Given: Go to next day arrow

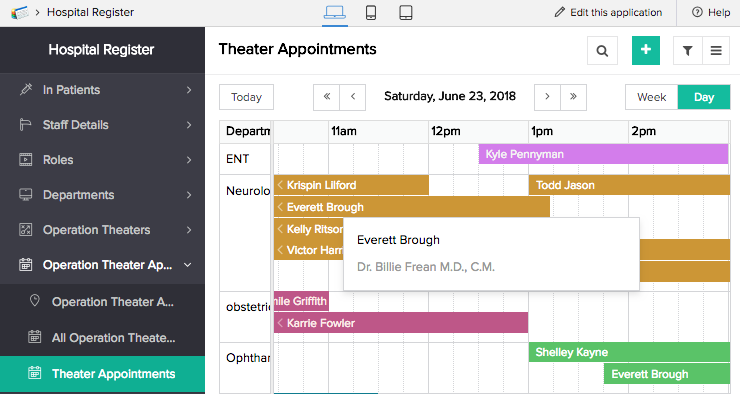Looking at the screenshot, I should pyautogui.click(x=547, y=97).
